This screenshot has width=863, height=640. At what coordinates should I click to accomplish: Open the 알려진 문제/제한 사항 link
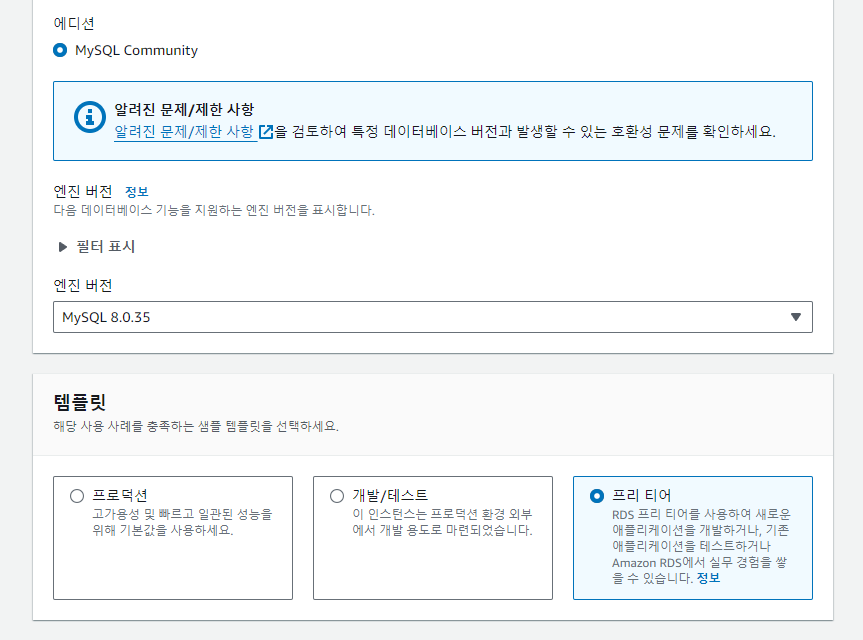tap(184, 132)
